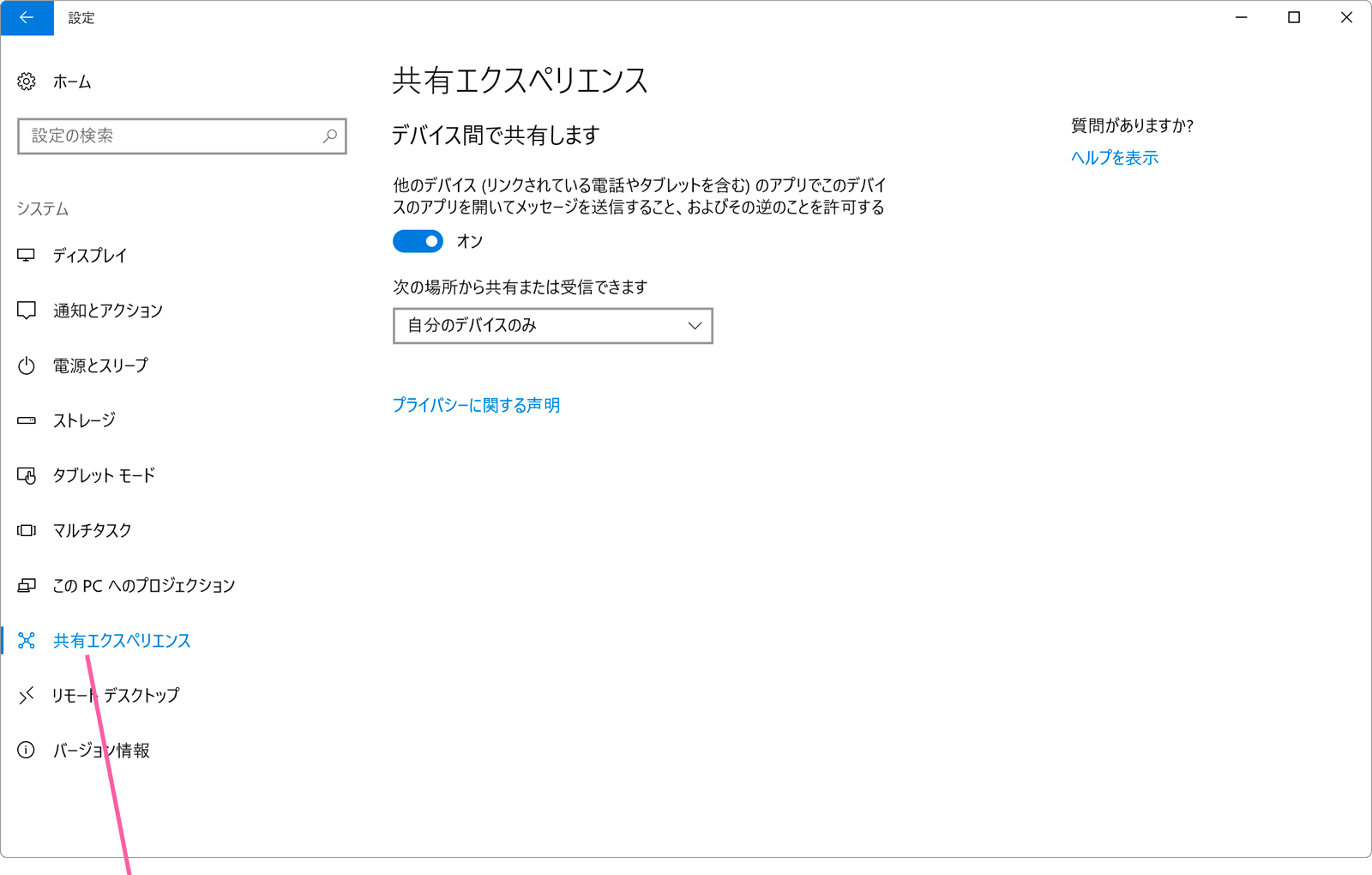Click the 設定の検索 search field

182,136
